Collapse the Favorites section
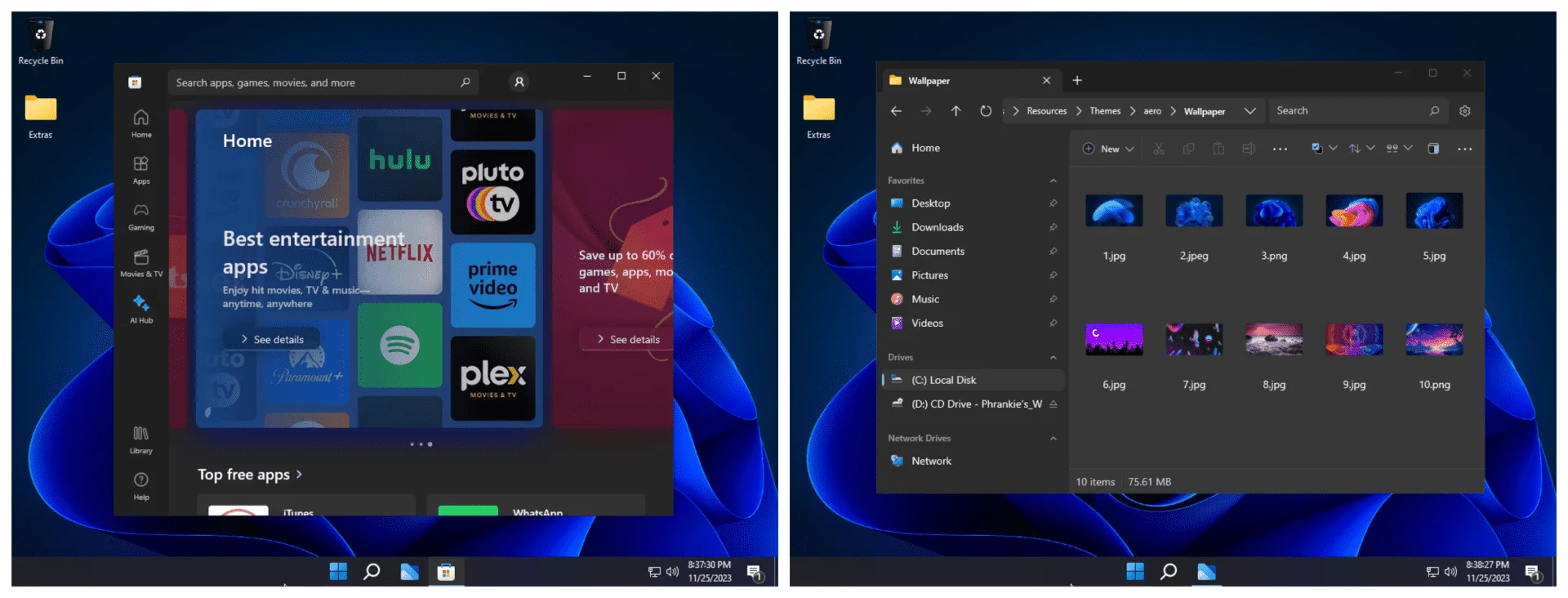The height and width of the screenshot is (598, 1568). pyautogui.click(x=1053, y=181)
